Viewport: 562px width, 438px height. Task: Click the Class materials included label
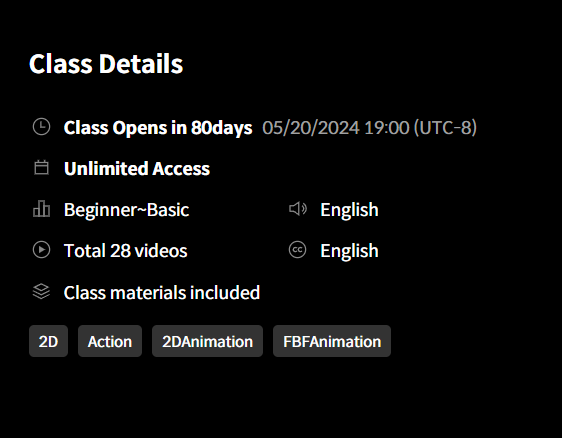[162, 292]
